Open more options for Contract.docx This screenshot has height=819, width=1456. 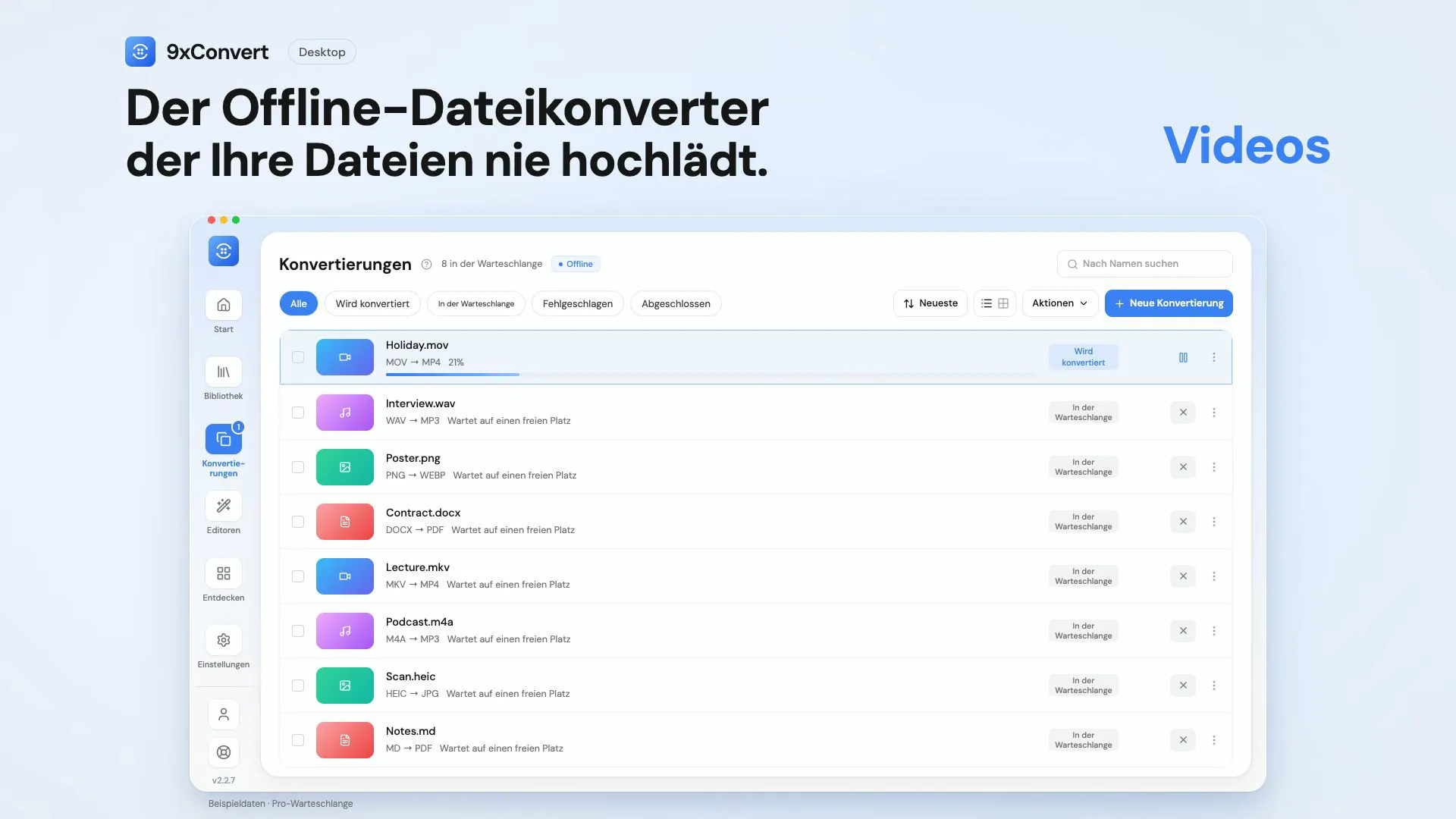coord(1214,522)
